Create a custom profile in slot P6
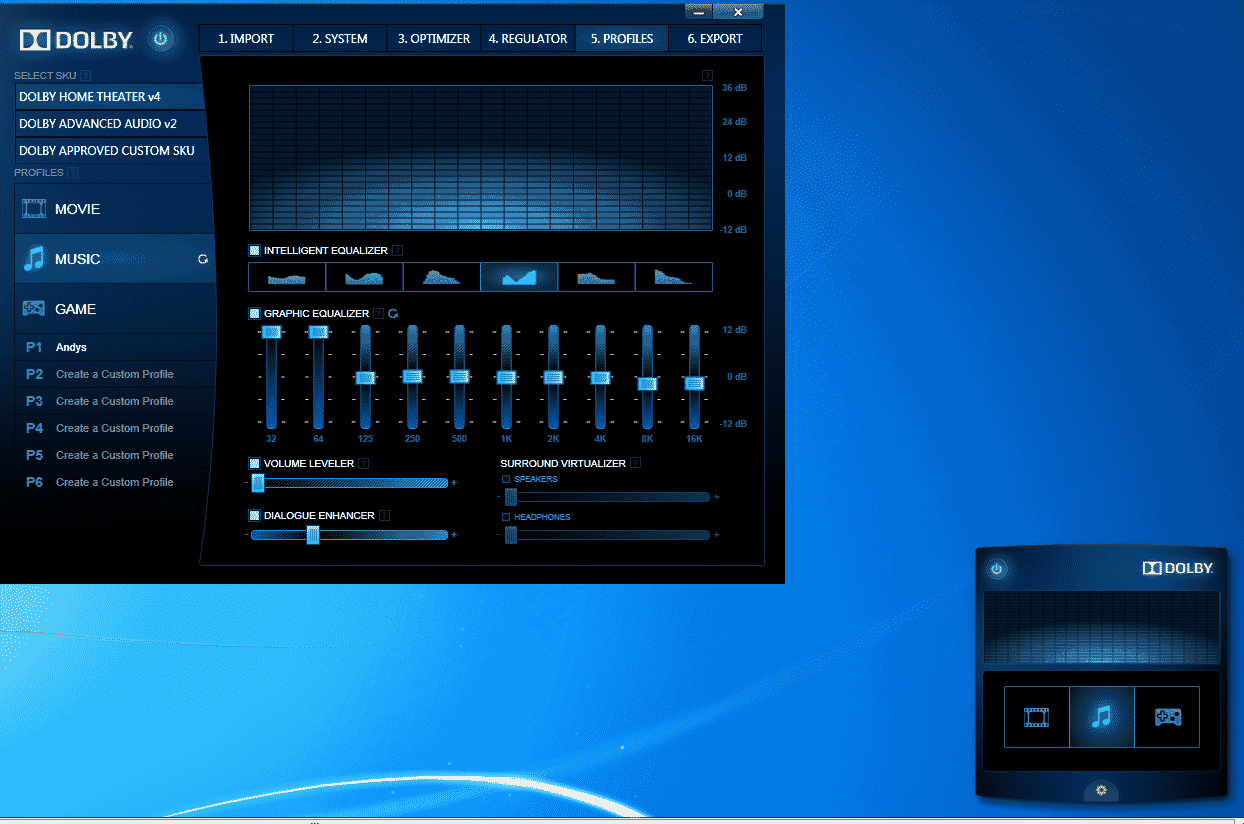The image size is (1244, 824). click(115, 482)
